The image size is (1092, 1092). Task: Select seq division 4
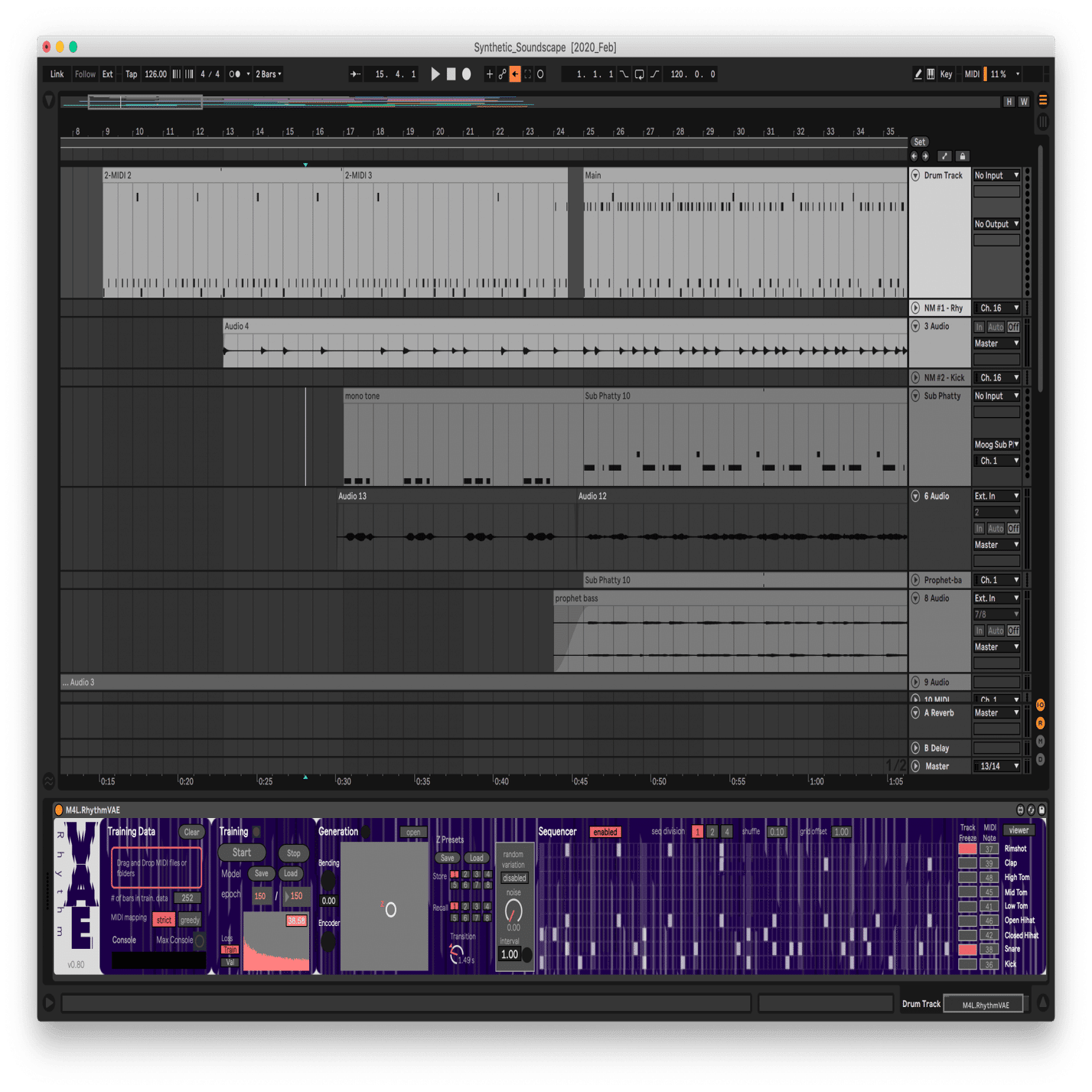coord(727,832)
